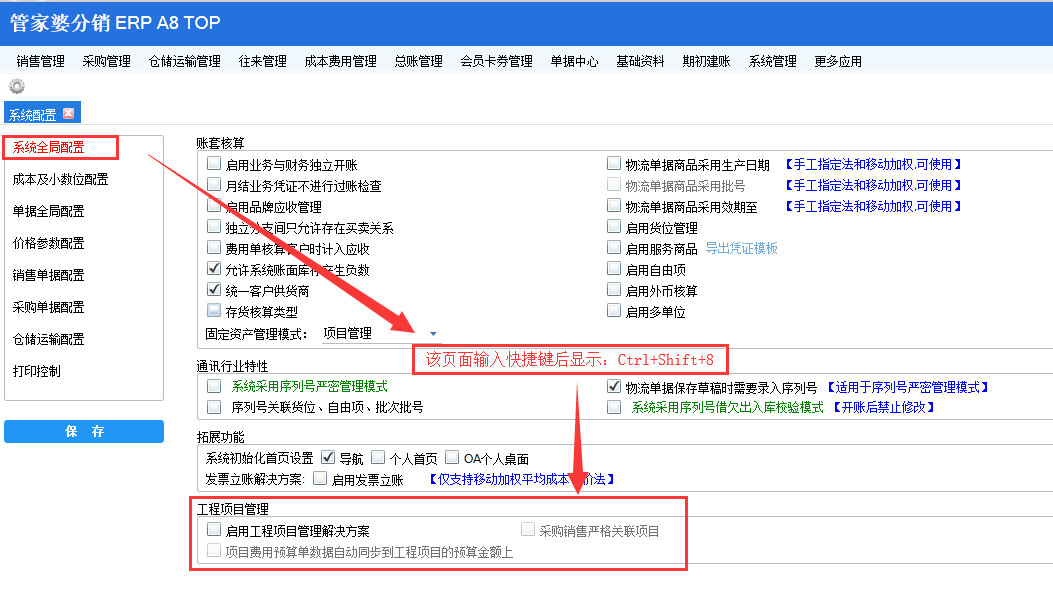Open the 基础资料 menu

(640, 61)
